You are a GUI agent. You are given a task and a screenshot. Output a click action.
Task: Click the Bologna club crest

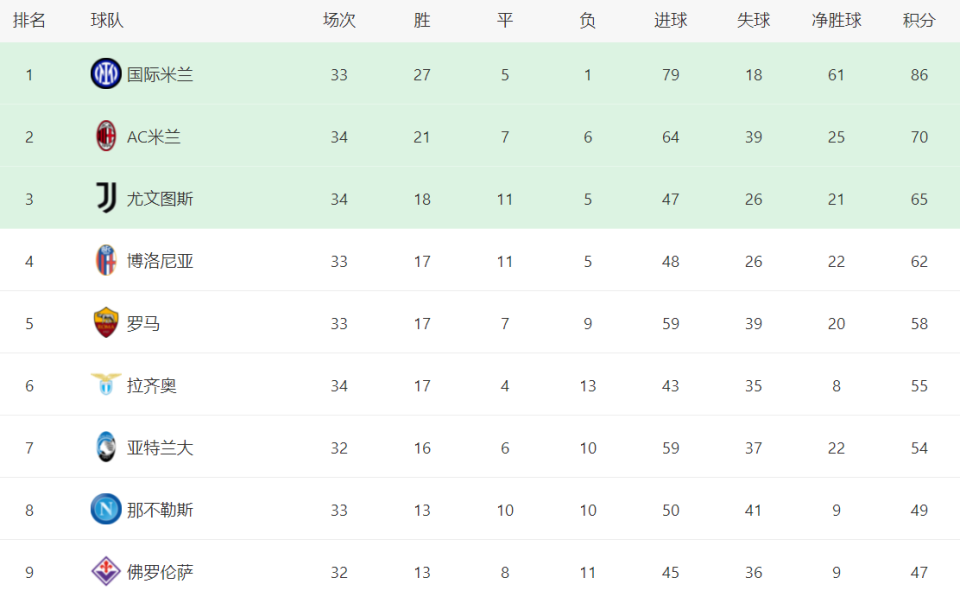106,260
